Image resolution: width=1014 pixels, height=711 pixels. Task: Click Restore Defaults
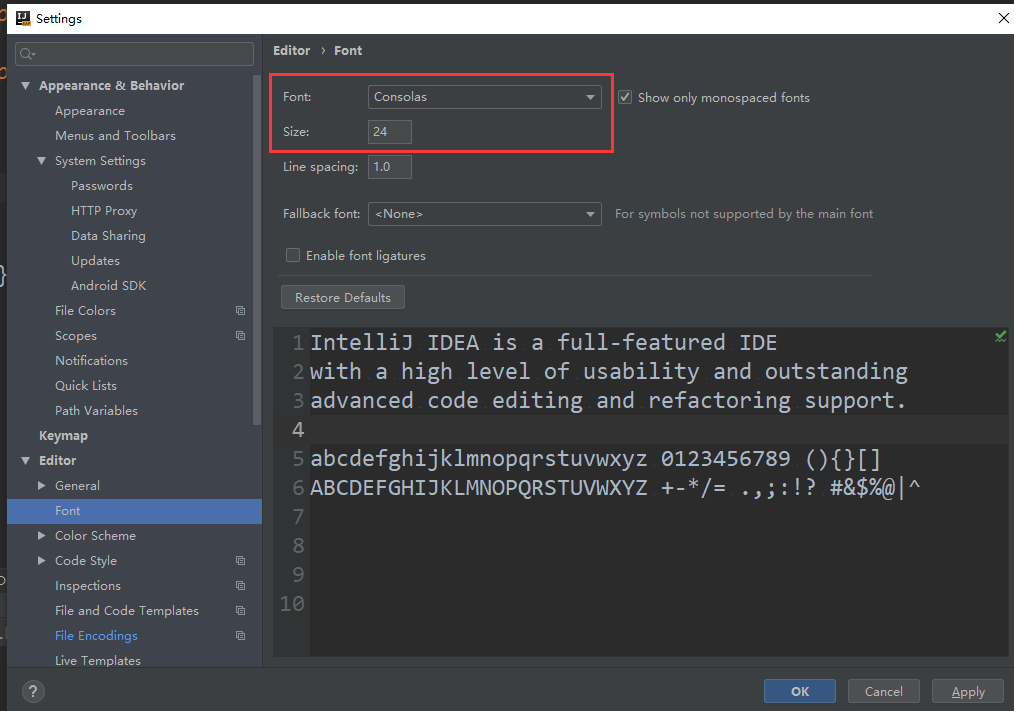pos(343,298)
